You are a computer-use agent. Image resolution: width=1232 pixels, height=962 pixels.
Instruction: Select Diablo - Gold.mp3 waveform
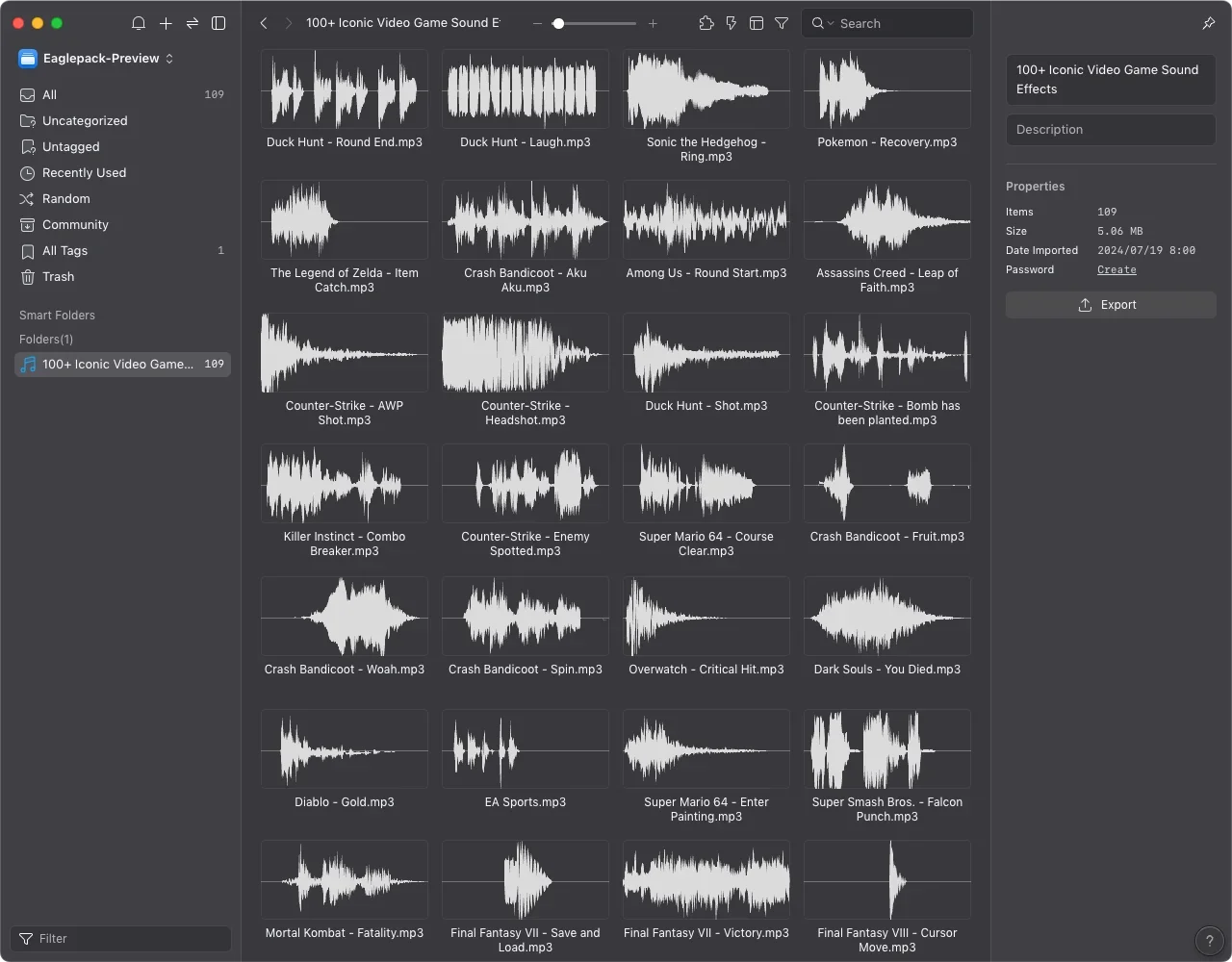[x=345, y=749]
